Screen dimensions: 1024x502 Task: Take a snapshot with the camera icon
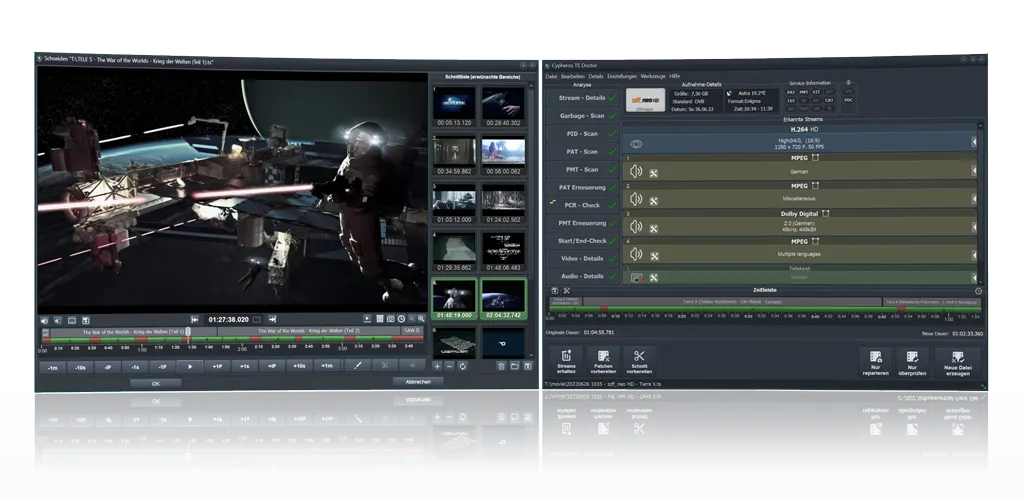(389, 319)
